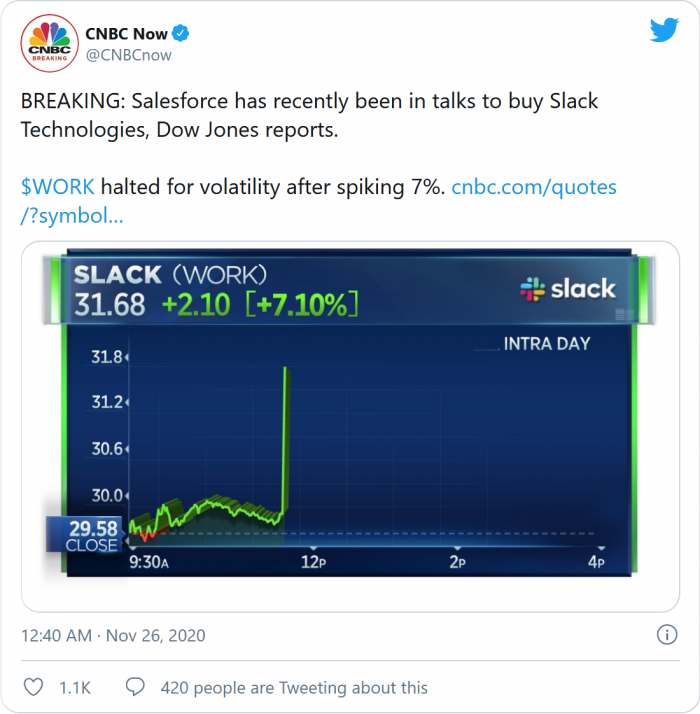
Task: Click the Slack logo in the chart
Action: pyautogui.click(x=567, y=289)
